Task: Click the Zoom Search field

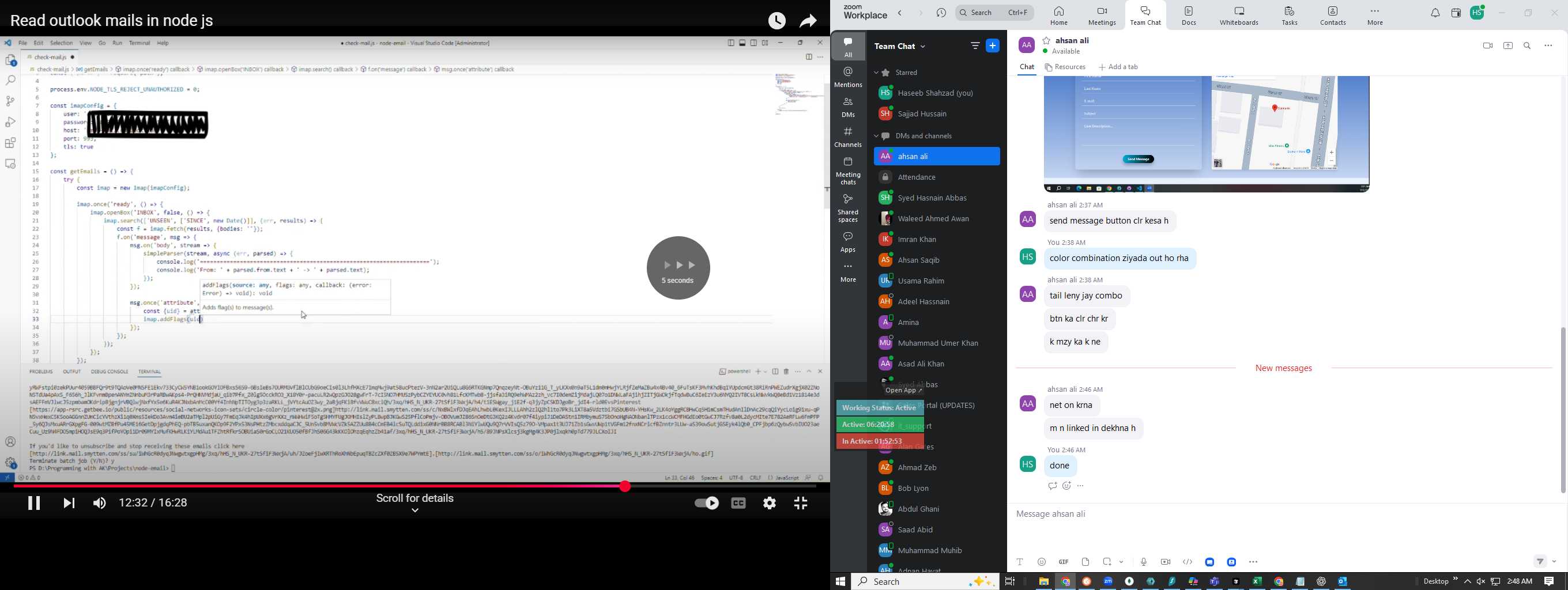Action: pyautogui.click(x=994, y=13)
